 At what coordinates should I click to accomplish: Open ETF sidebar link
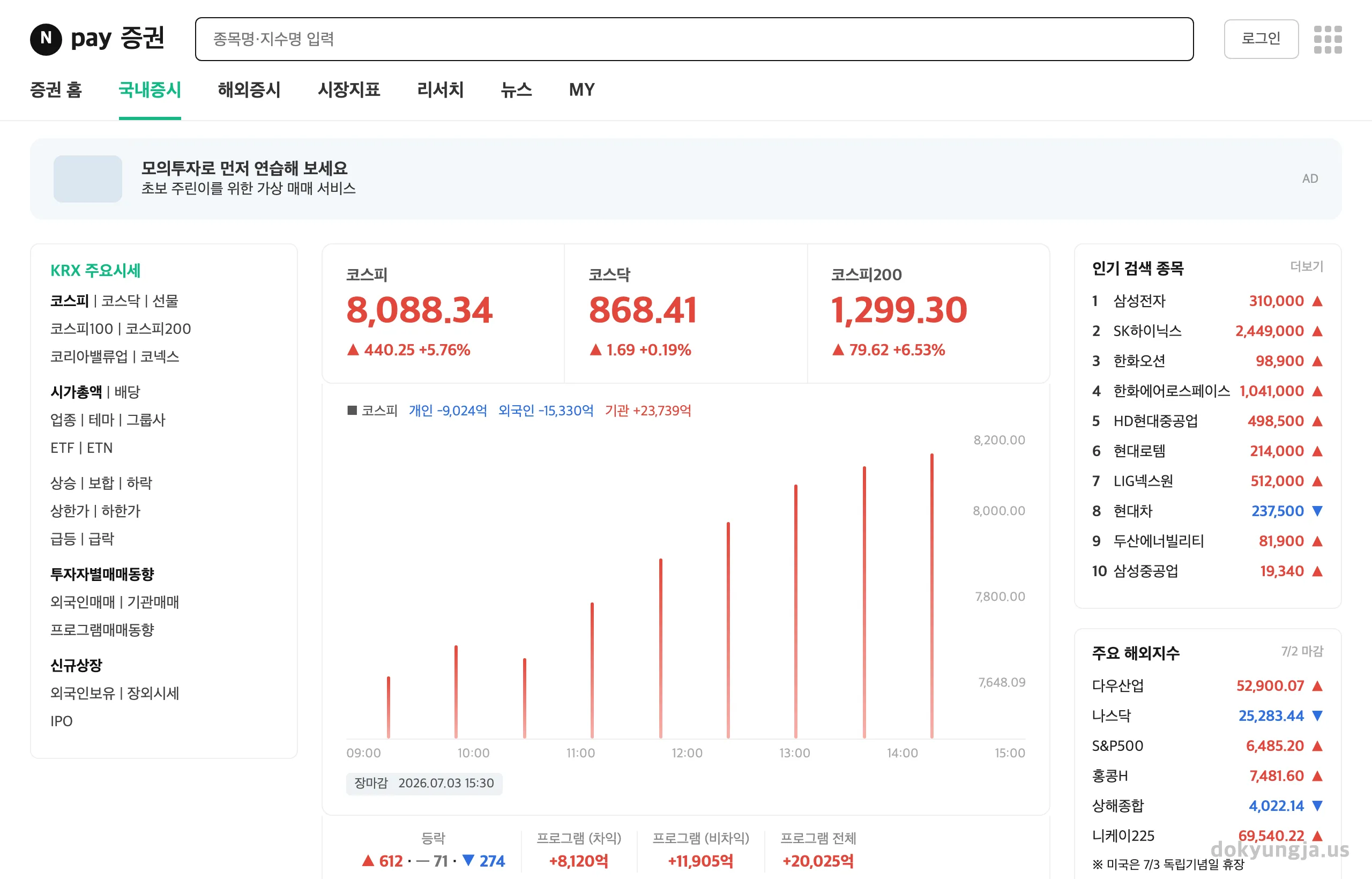tap(62, 448)
